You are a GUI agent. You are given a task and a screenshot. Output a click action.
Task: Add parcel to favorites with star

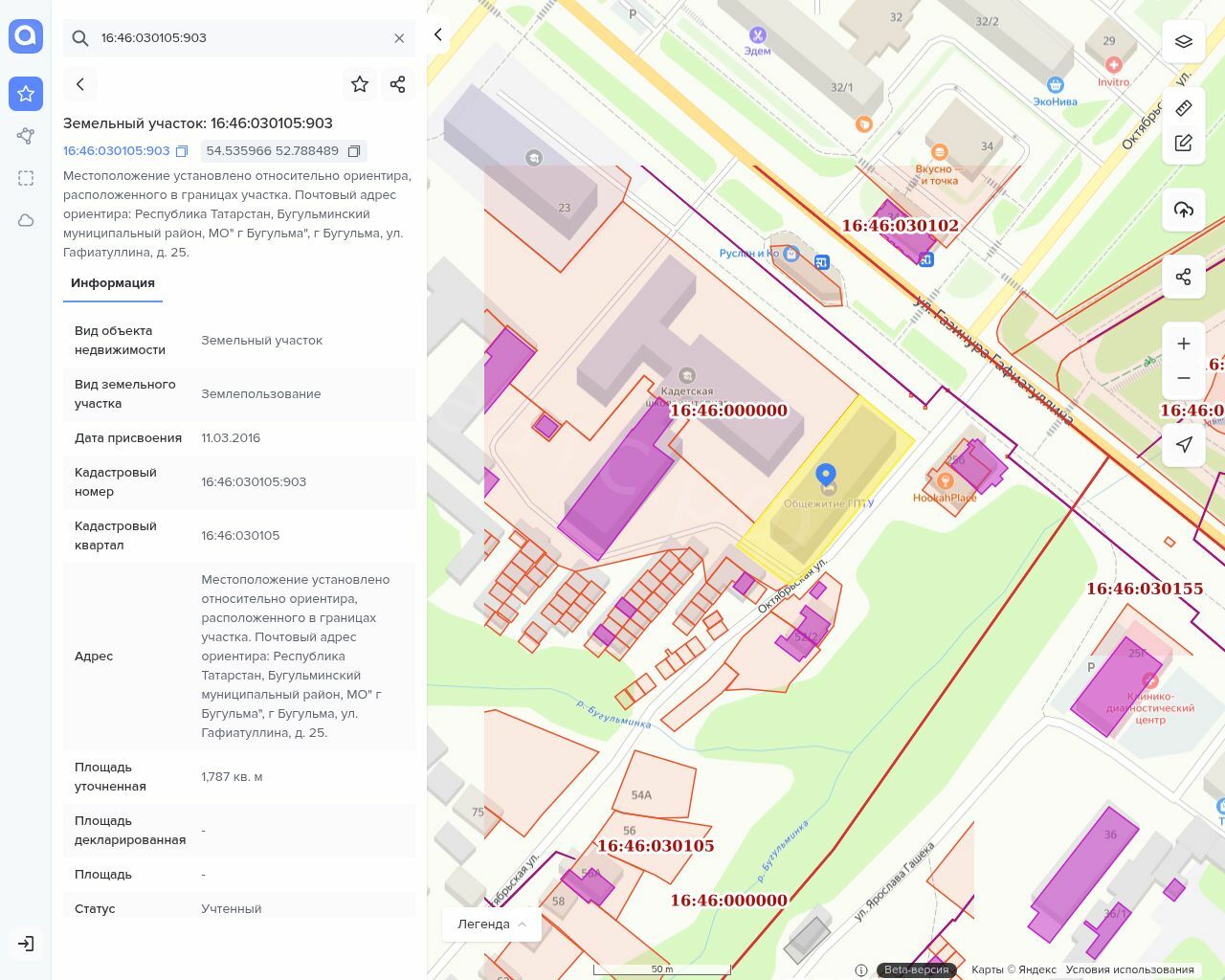360,84
